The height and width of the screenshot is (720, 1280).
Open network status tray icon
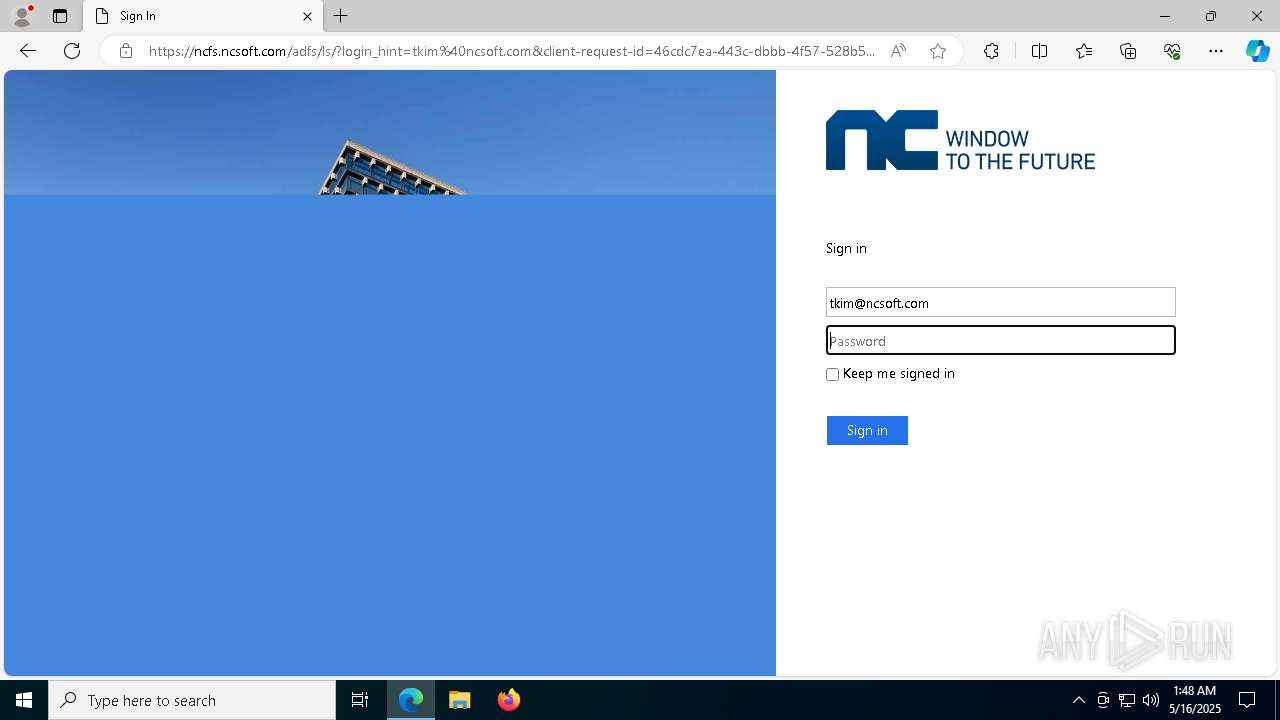click(1127, 700)
